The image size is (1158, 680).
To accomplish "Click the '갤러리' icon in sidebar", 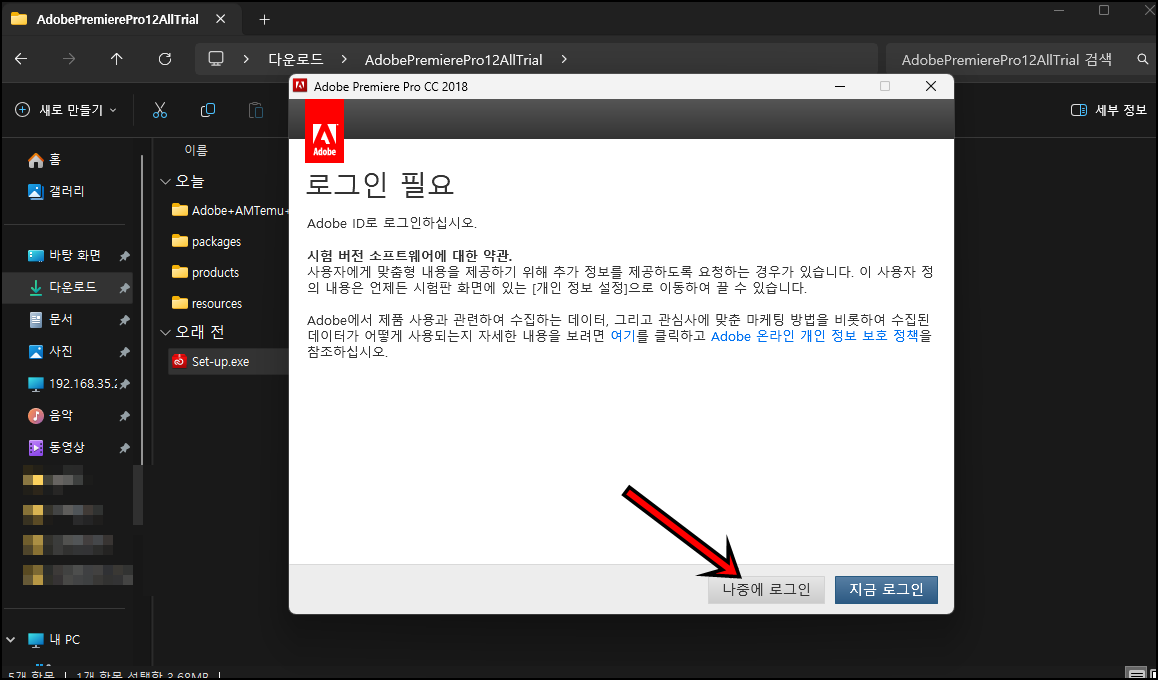I will tap(35, 191).
